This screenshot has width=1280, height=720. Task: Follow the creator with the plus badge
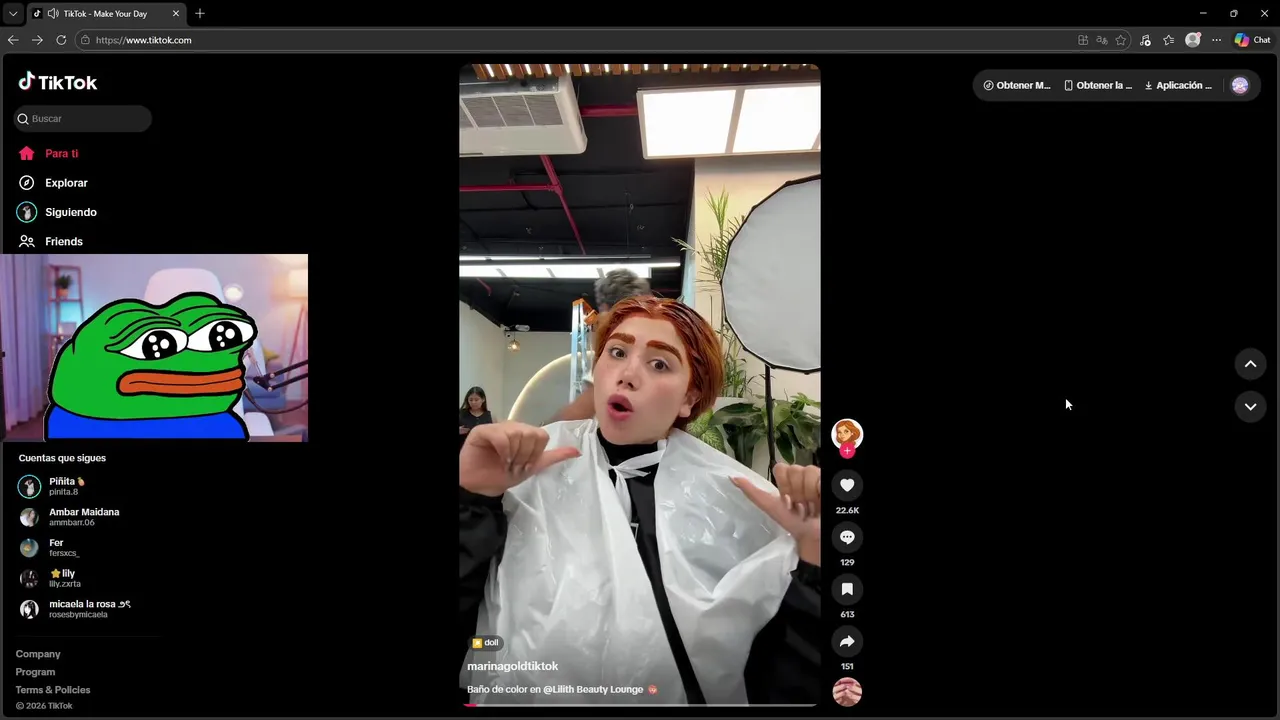[847, 451]
